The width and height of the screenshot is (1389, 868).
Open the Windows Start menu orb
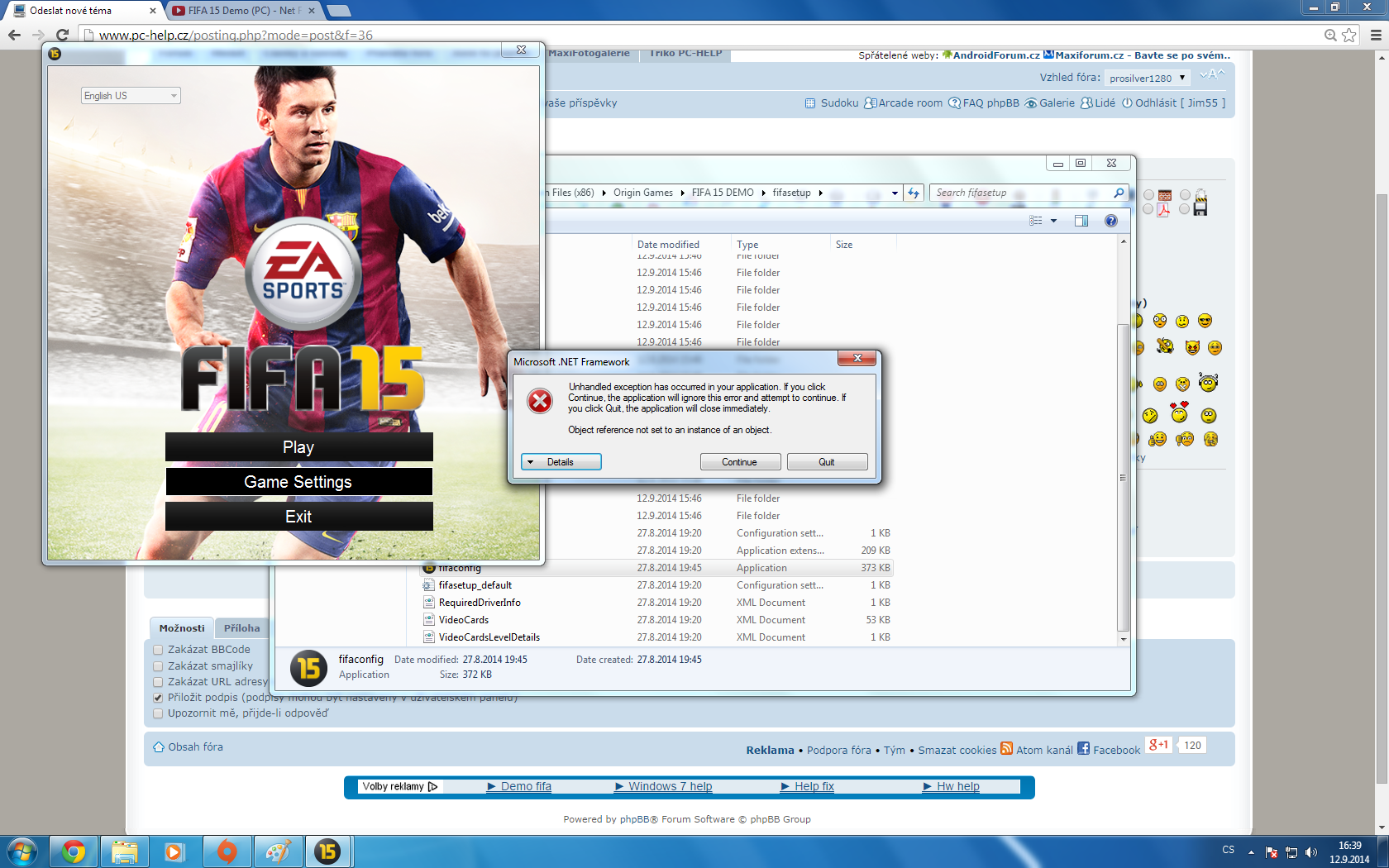[22, 851]
